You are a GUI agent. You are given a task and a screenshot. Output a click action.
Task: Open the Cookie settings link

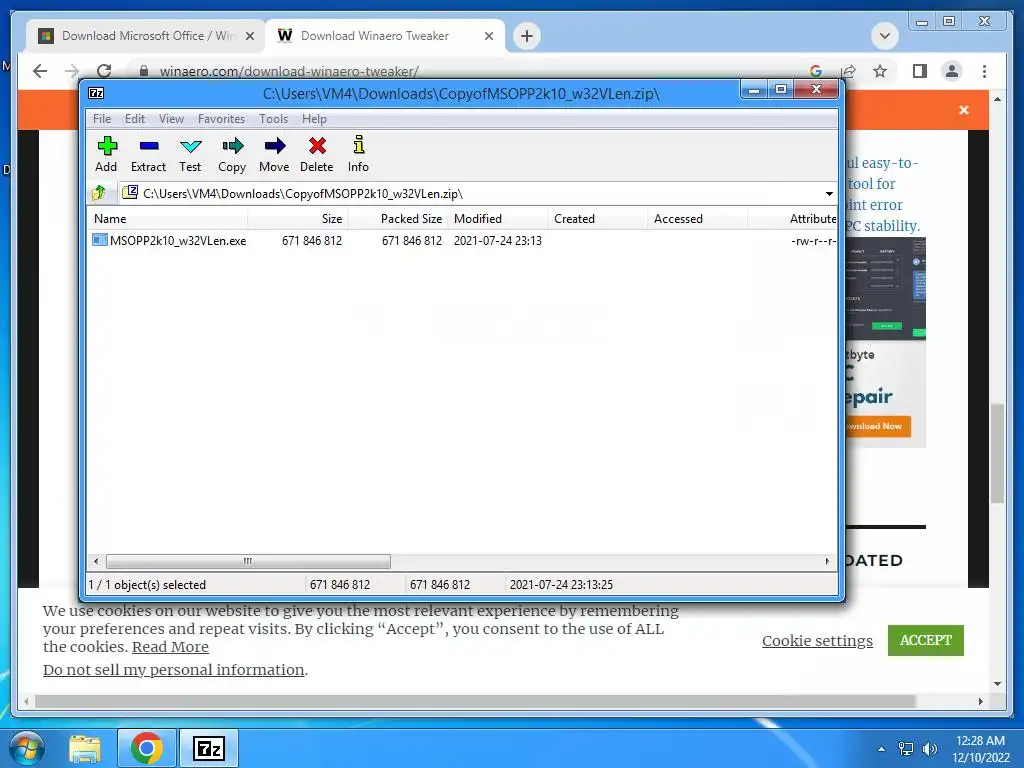[x=817, y=641]
